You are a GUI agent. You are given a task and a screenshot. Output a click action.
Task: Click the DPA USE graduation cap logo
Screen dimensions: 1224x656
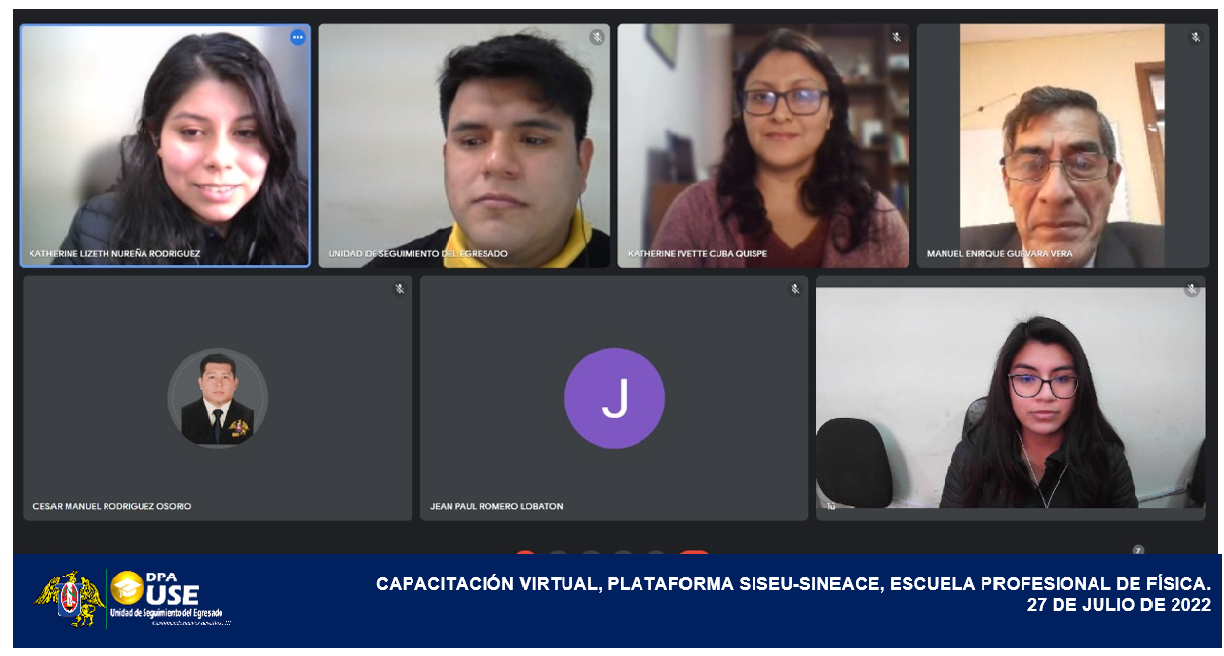(127, 589)
